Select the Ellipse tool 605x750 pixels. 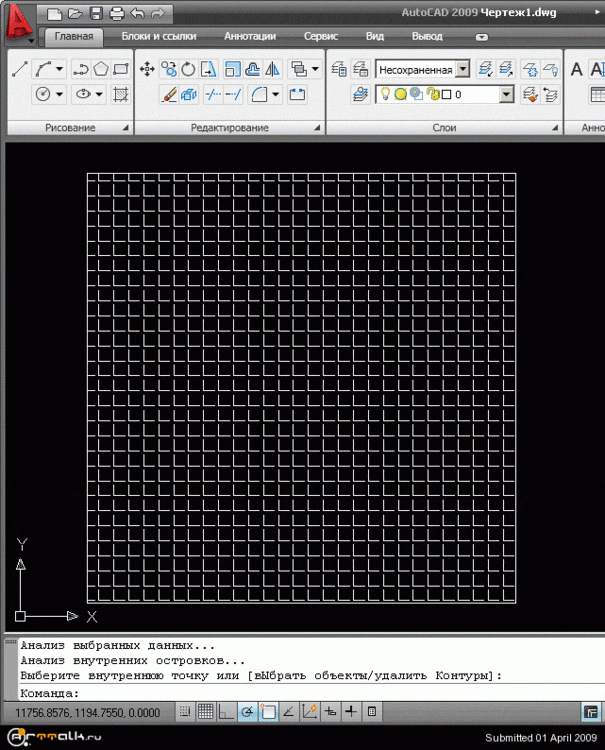tap(83, 94)
